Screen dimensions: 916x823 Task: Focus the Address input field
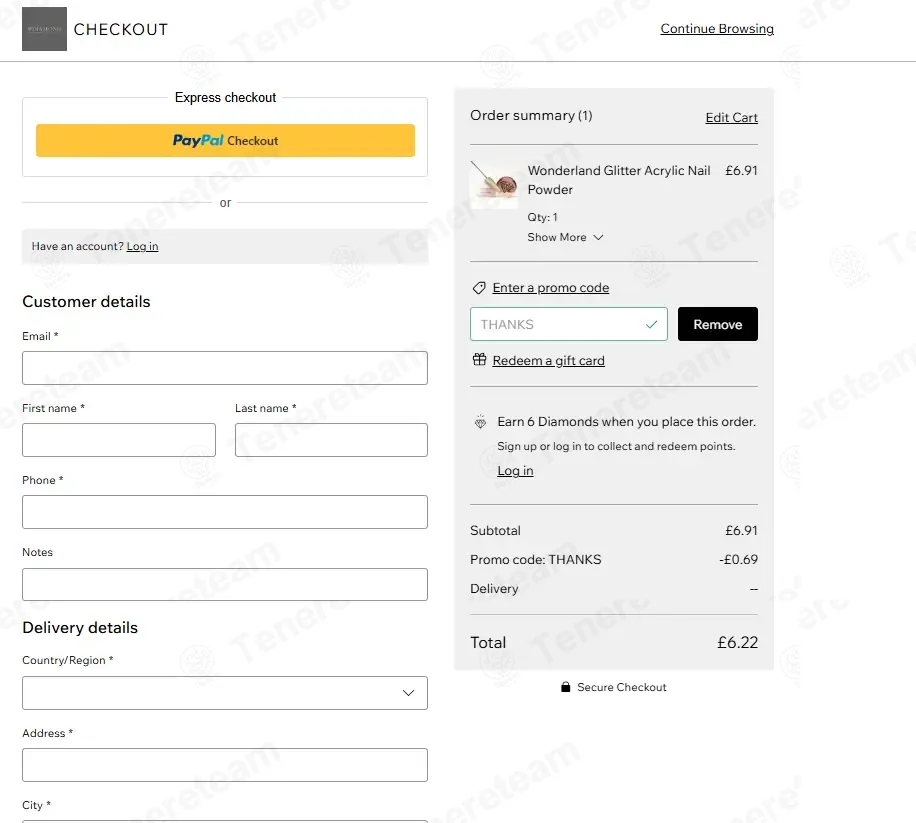point(225,765)
